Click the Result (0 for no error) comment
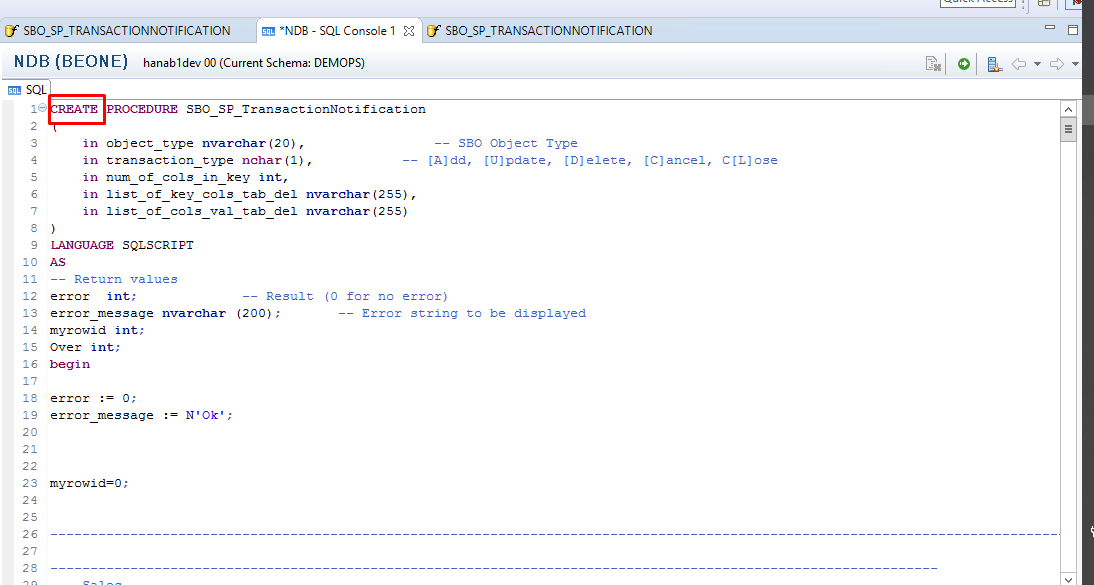The width and height of the screenshot is (1094, 585). tap(345, 296)
